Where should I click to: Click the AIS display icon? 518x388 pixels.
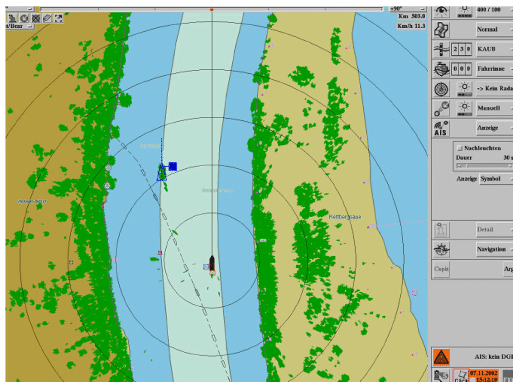pos(441,128)
